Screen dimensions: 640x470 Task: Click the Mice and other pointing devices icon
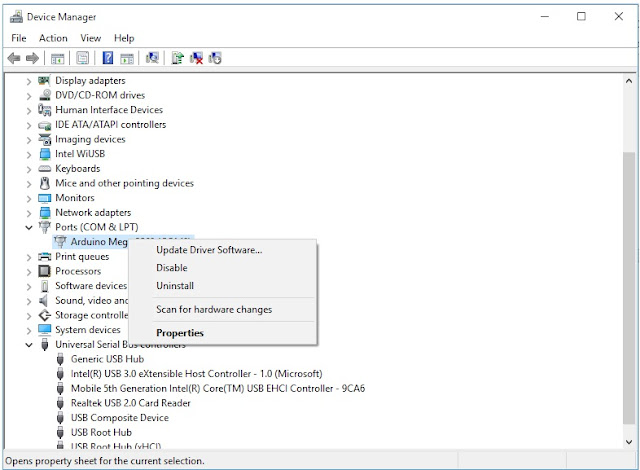(44, 183)
